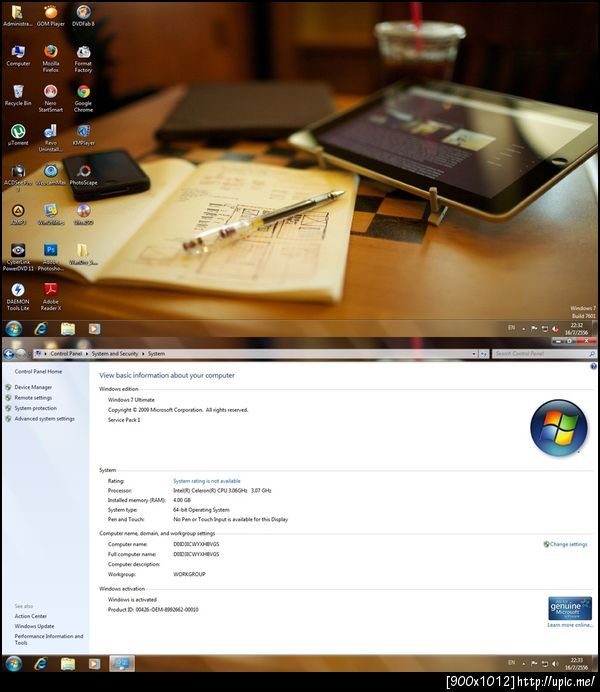Click the Product ID value text
Screen dimensions: 600x692
coord(167,609)
